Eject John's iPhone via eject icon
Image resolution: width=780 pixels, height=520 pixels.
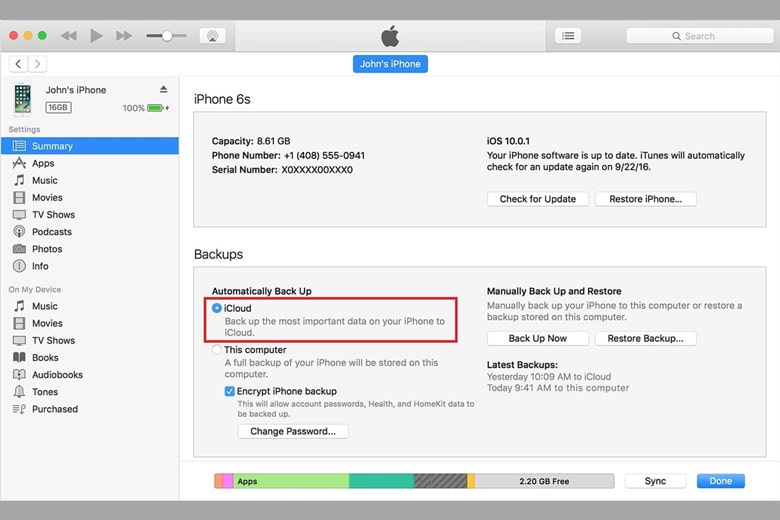pos(164,90)
